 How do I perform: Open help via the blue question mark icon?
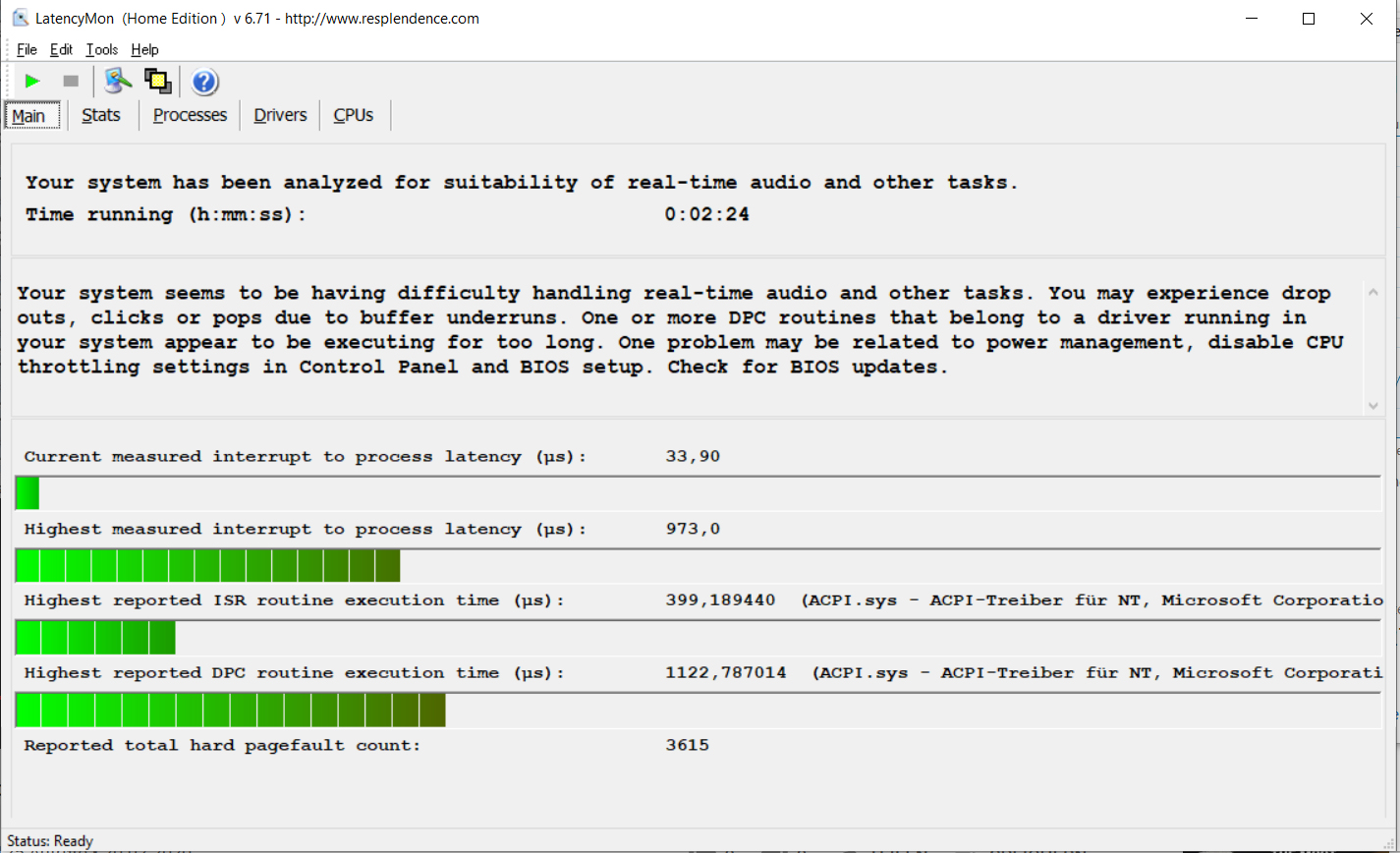click(204, 82)
